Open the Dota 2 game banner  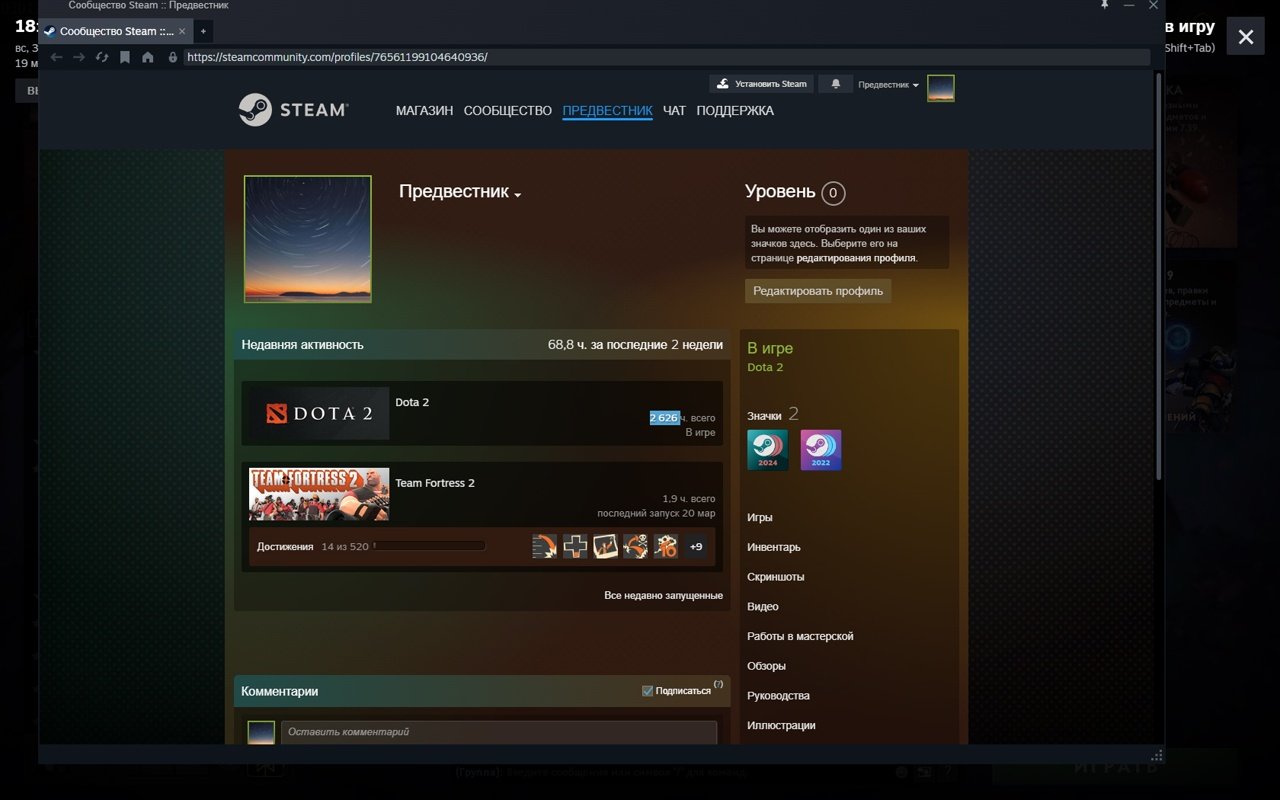point(319,413)
